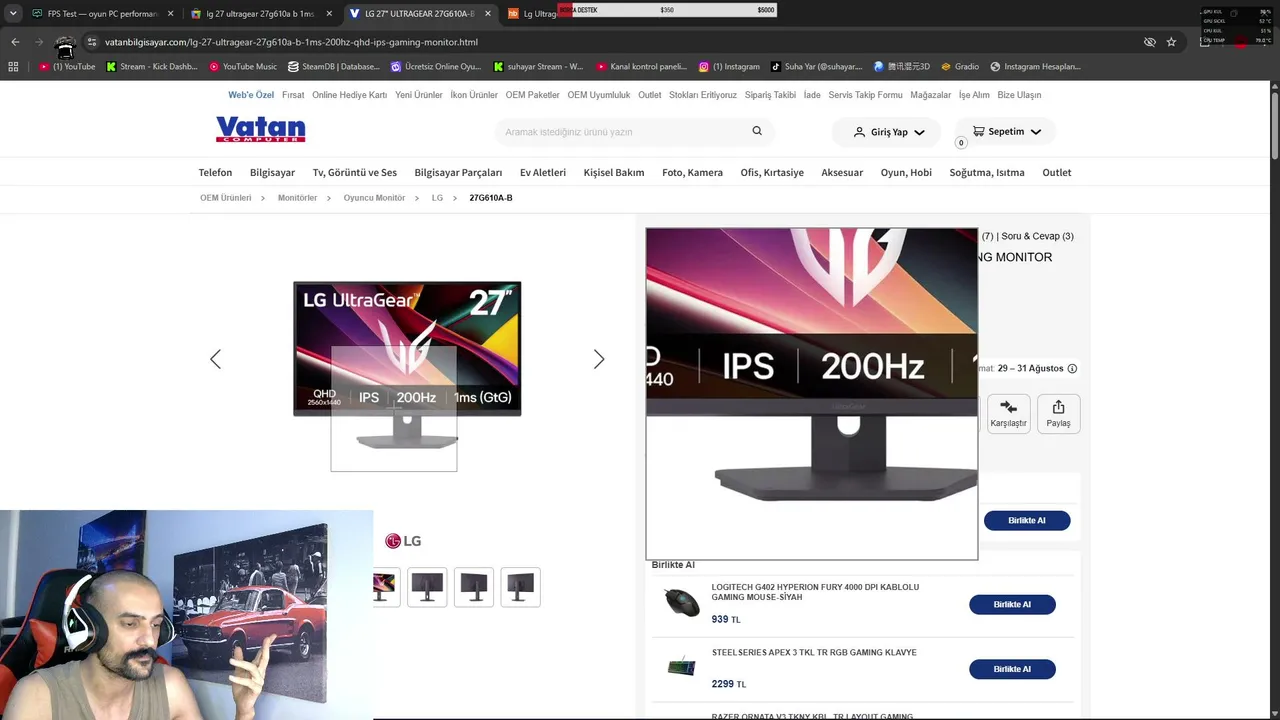Click the Oyuncu Monitör breadcrumb
Viewport: 1280px width, 720px height.
pyautogui.click(x=374, y=198)
